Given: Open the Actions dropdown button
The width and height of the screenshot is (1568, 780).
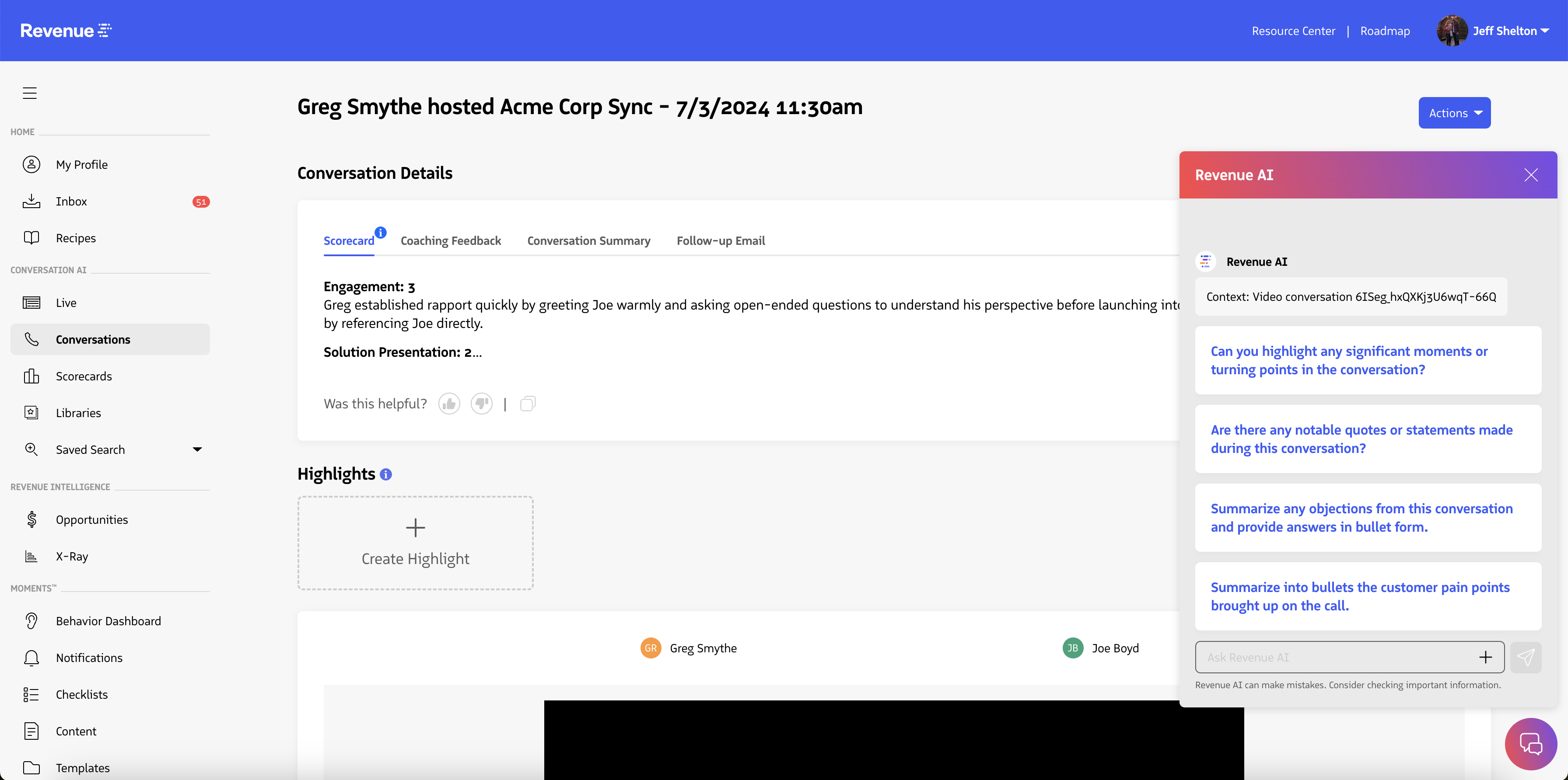Looking at the screenshot, I should [1454, 113].
